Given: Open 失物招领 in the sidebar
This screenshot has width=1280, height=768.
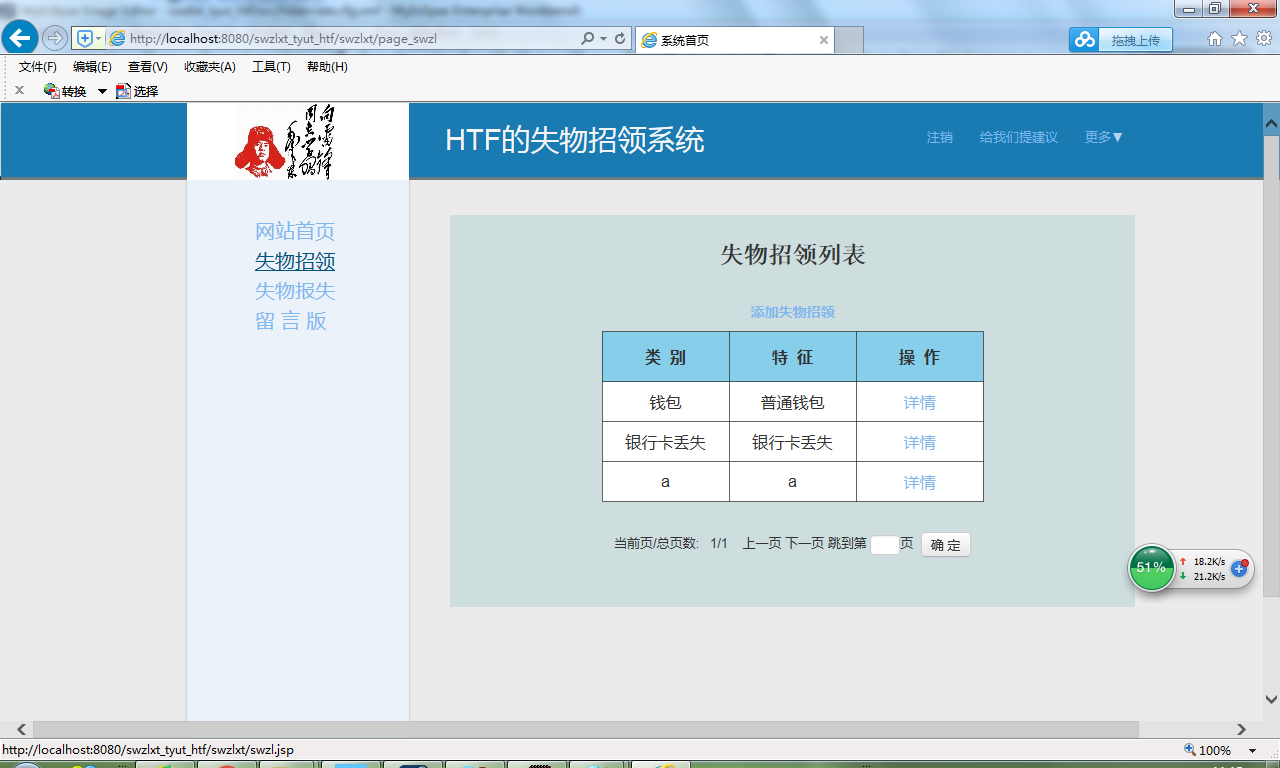Looking at the screenshot, I should point(295,261).
